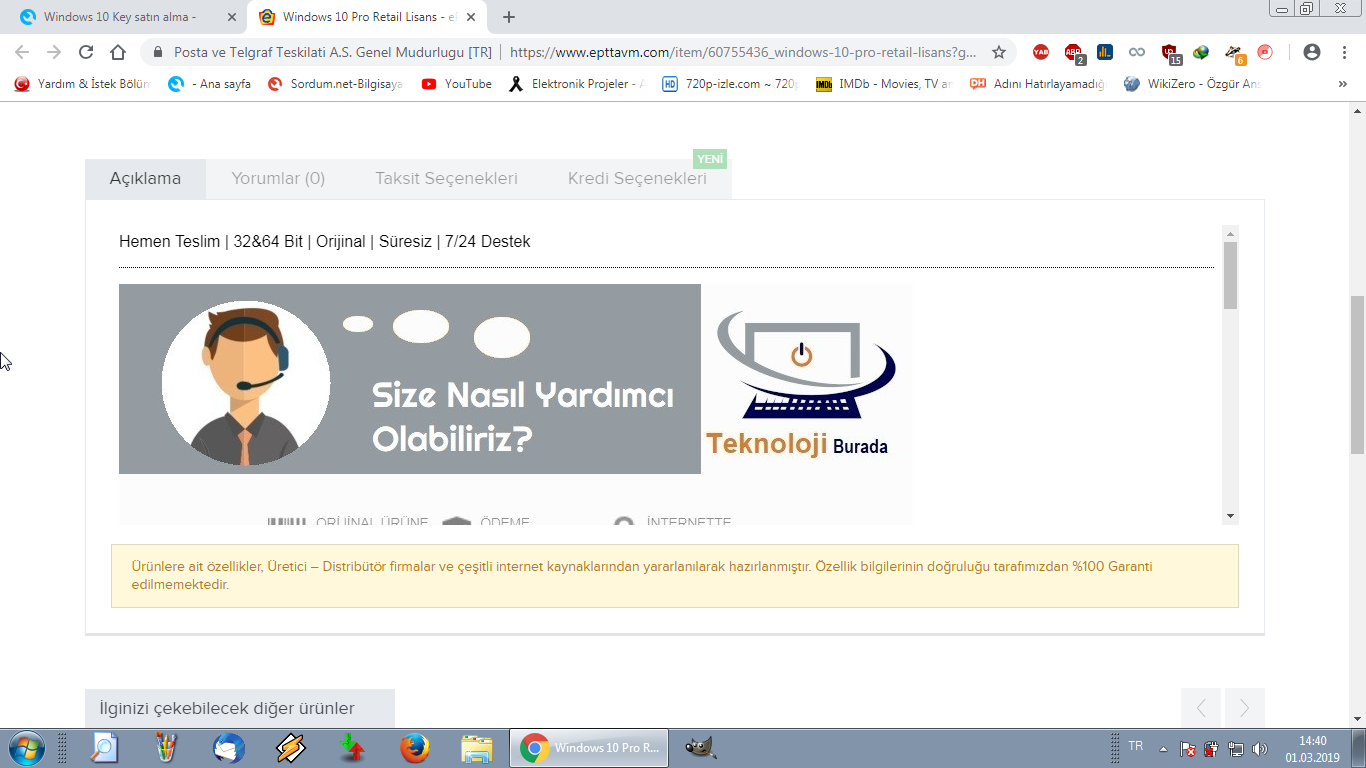The image size is (1366, 768).
Task: Open the 720p-izle.com bookmark
Action: pos(730,84)
